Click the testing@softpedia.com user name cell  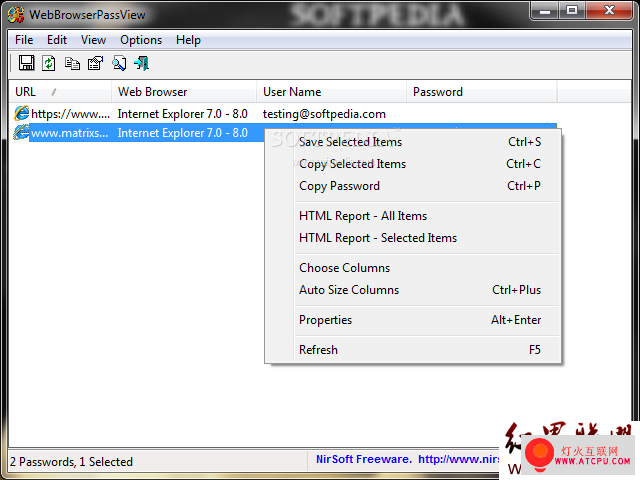tap(324, 114)
